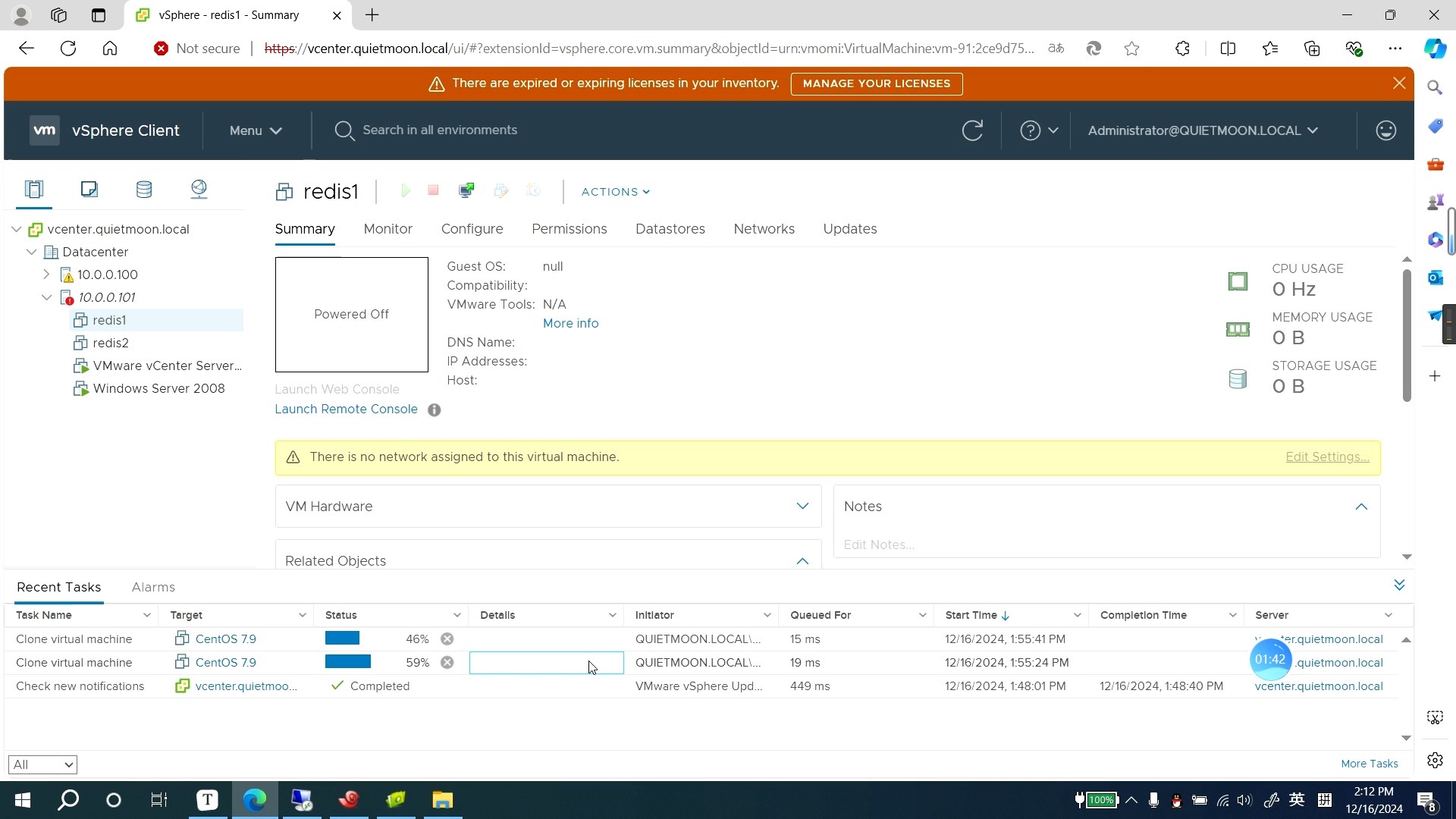This screenshot has width=1456, height=819.
Task: Click the Take Snapshot toolbar icon
Action: [x=533, y=190]
